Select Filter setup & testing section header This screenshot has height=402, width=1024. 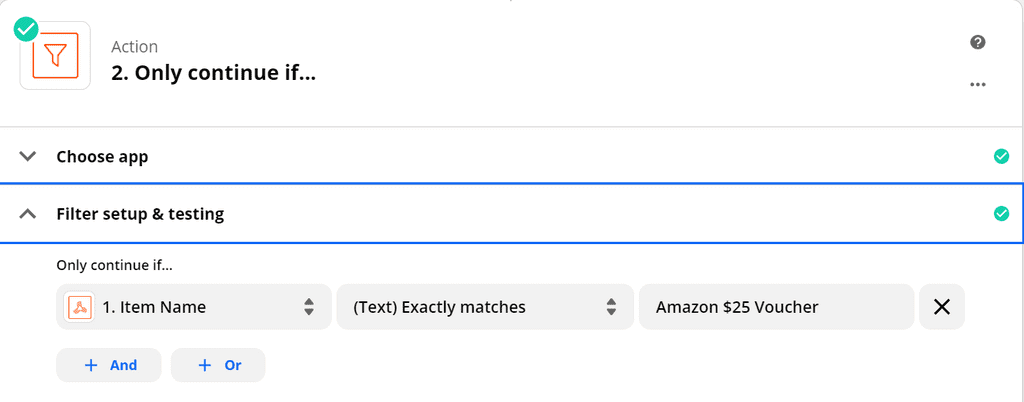tap(140, 214)
